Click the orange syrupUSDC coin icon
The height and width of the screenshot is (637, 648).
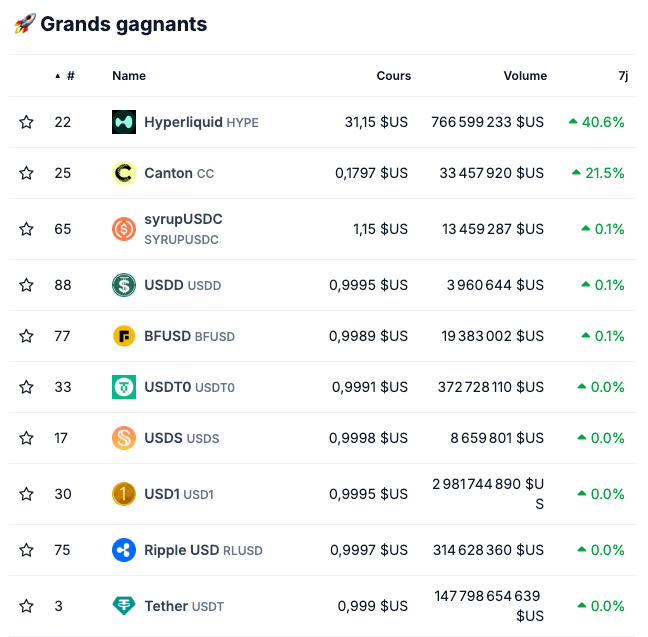[123, 229]
